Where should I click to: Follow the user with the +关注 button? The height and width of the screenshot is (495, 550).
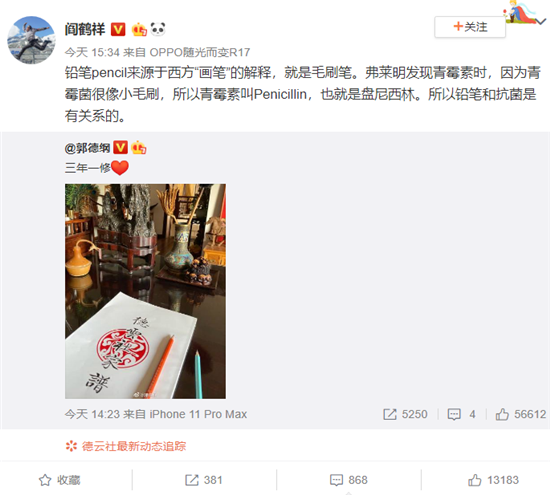(470, 27)
